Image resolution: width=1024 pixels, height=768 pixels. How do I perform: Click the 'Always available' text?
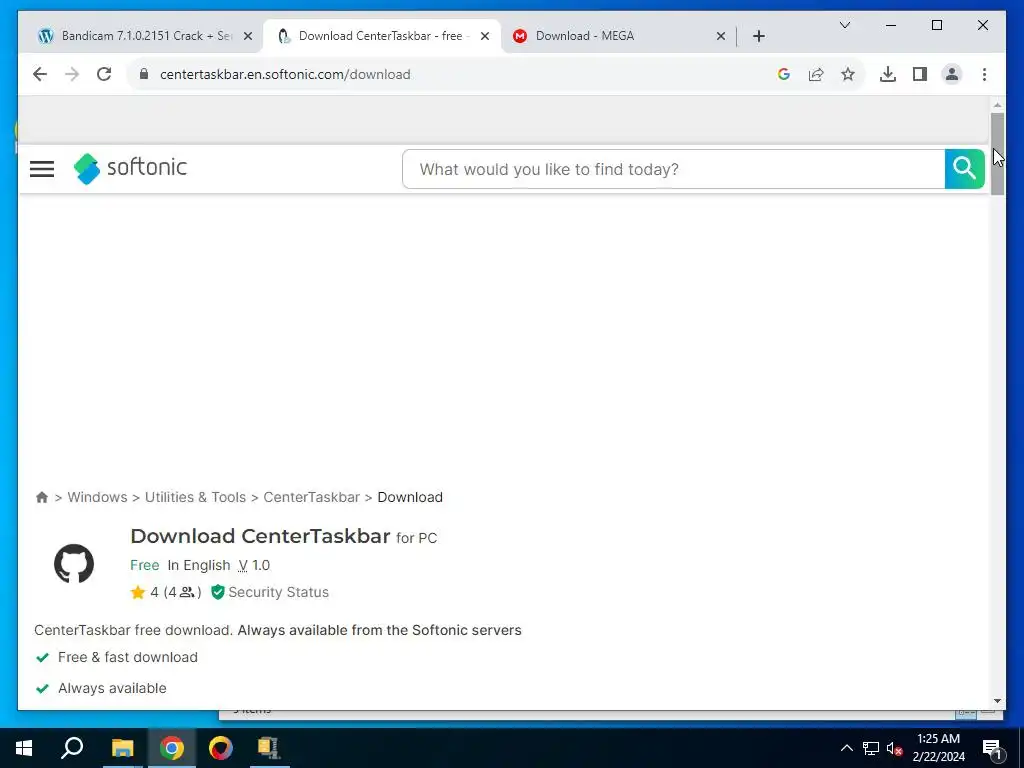(112, 688)
